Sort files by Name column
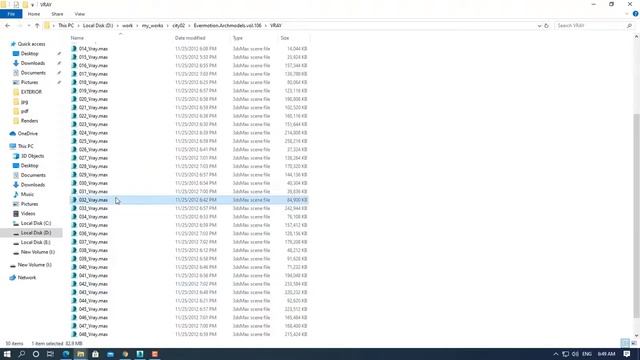Viewport: 640px width, 360px height. (77, 38)
